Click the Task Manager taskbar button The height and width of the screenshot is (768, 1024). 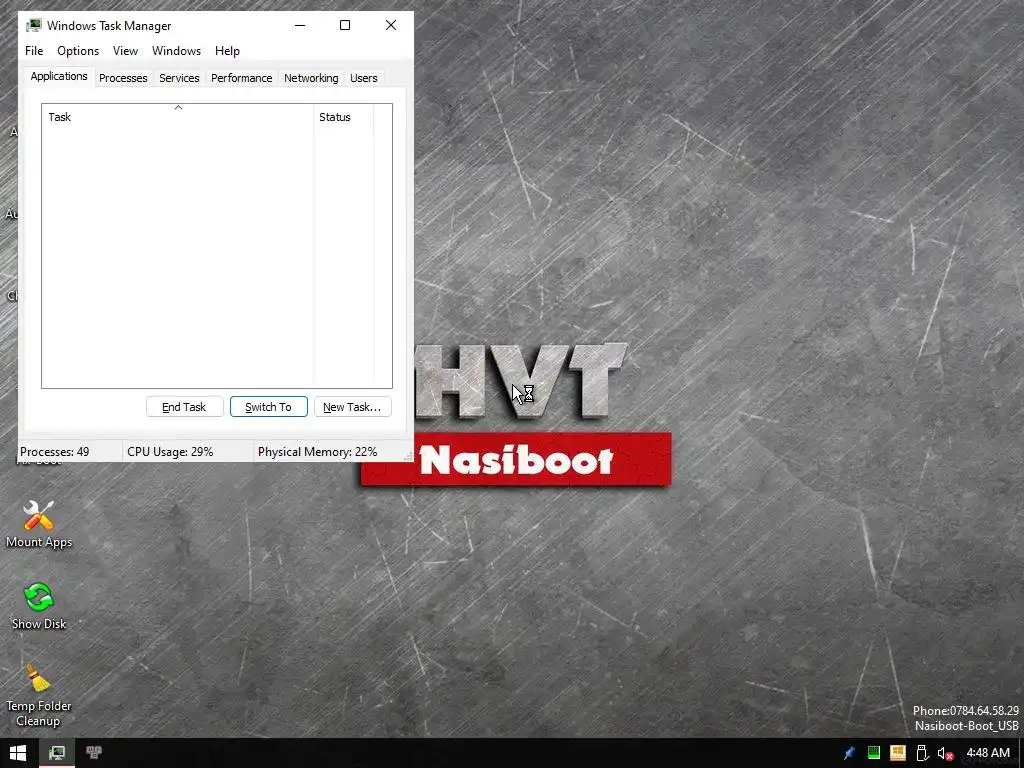click(x=57, y=753)
